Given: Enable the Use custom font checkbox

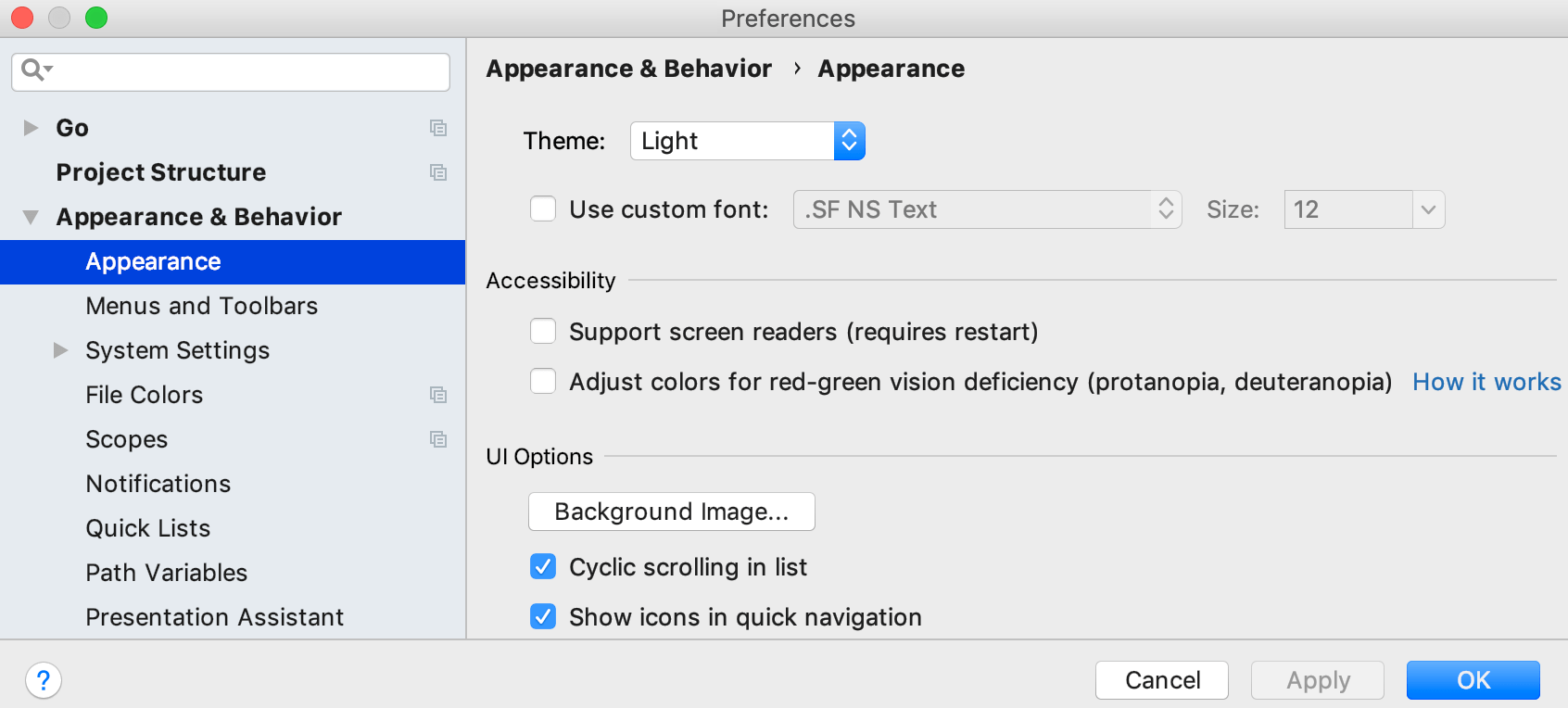Looking at the screenshot, I should [x=543, y=209].
